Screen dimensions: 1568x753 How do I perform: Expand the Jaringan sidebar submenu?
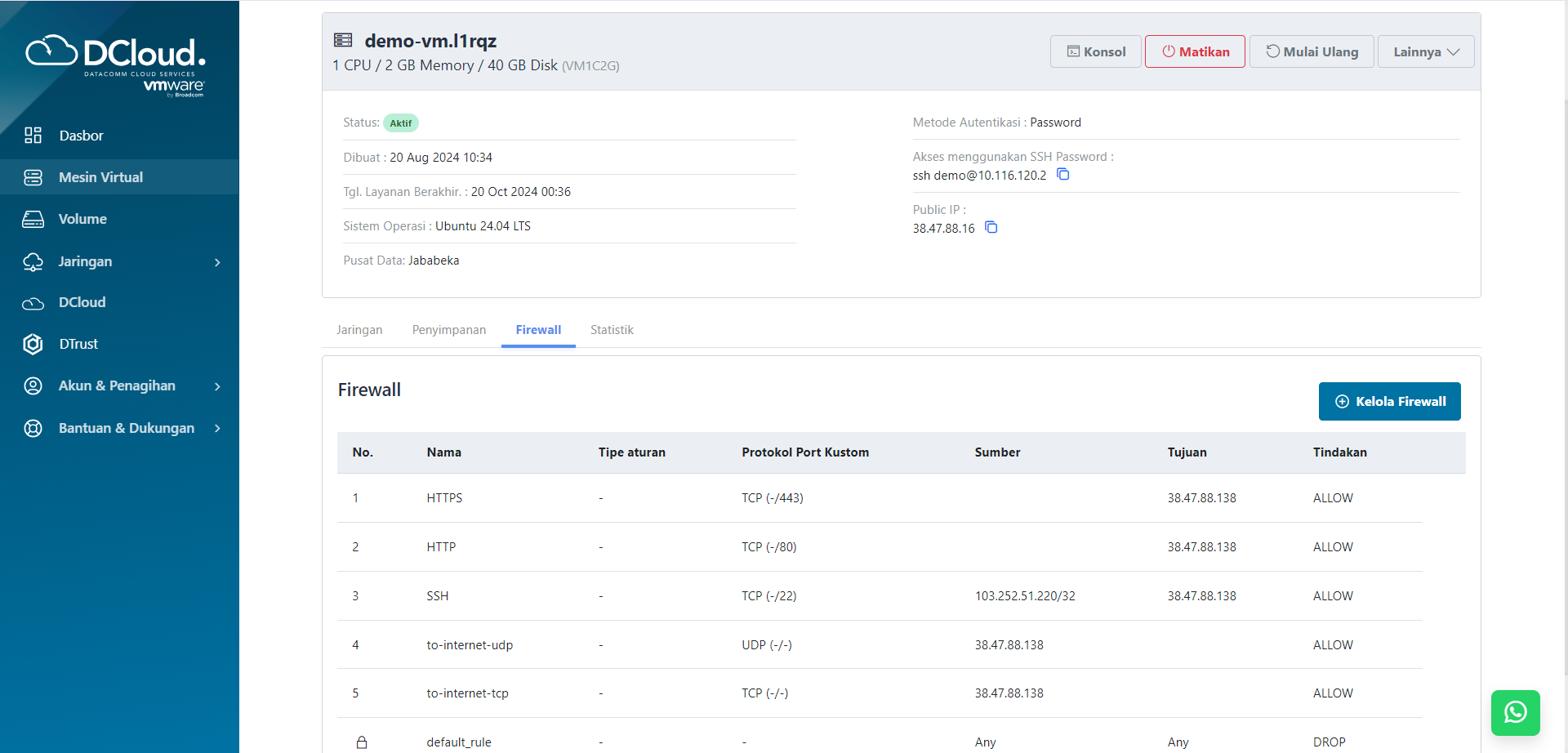(x=217, y=262)
